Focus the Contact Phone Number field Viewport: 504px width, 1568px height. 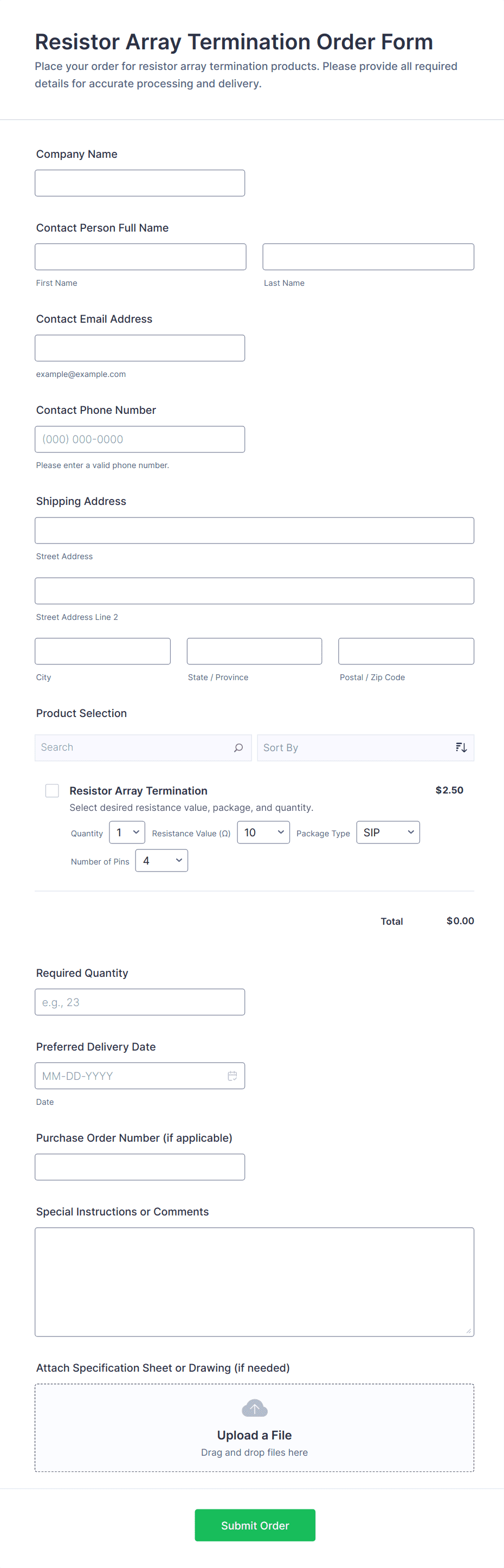140,439
